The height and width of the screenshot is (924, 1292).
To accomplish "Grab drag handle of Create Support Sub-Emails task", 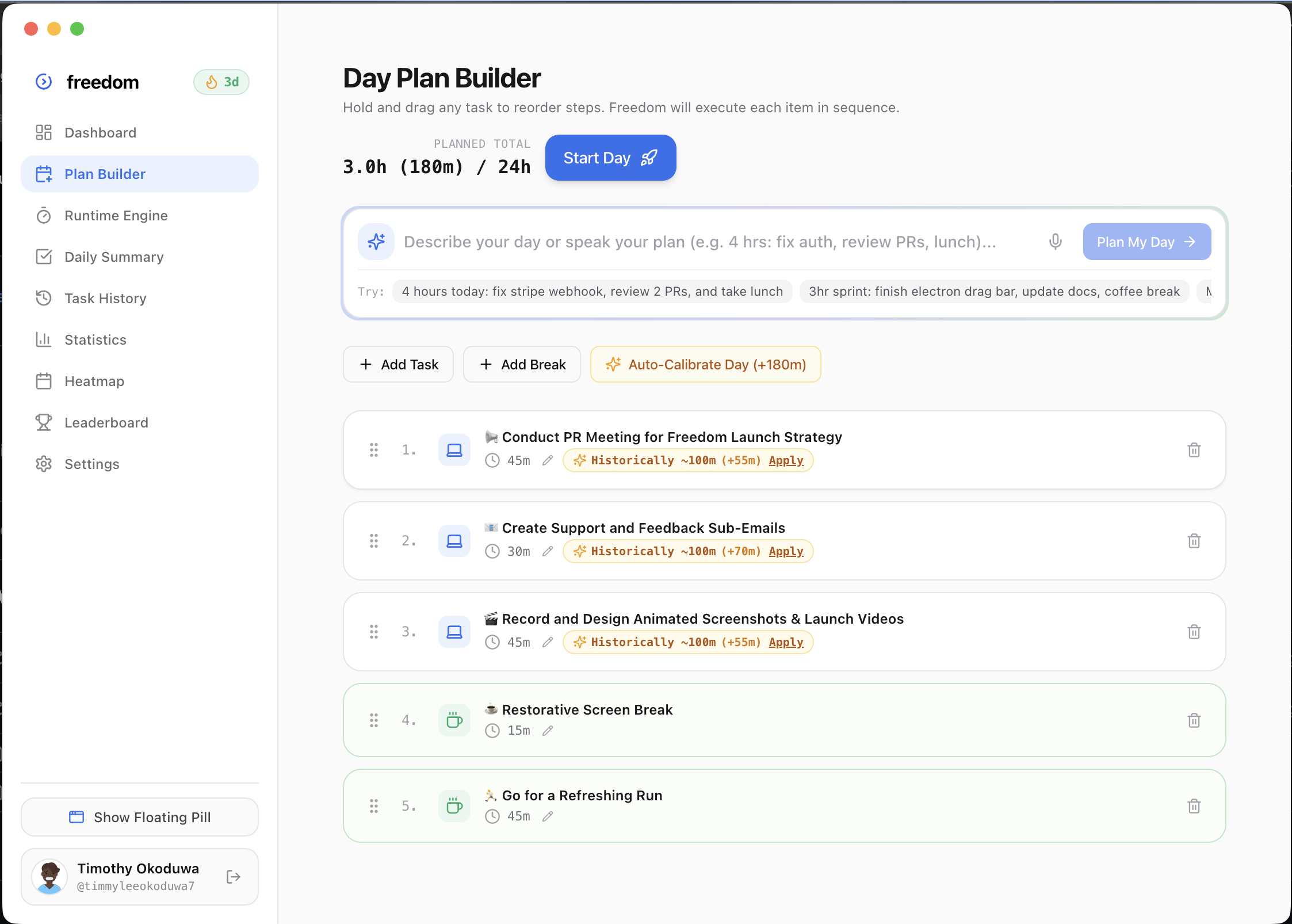I will 374,541.
